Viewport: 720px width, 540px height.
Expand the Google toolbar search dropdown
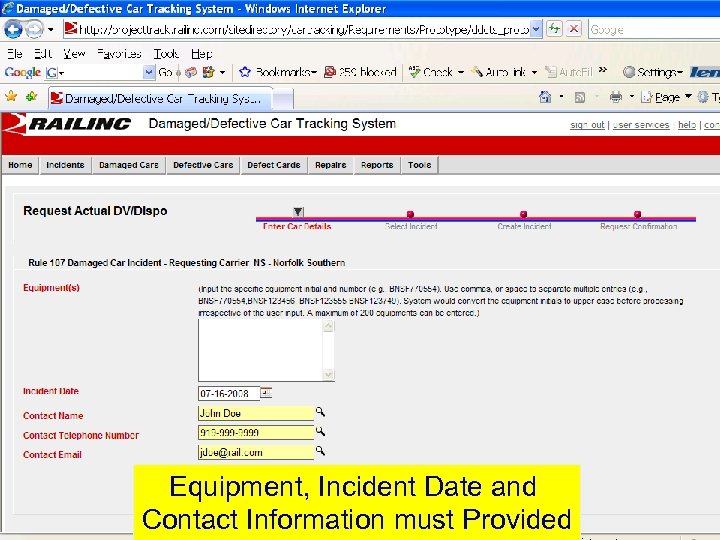click(x=148, y=72)
